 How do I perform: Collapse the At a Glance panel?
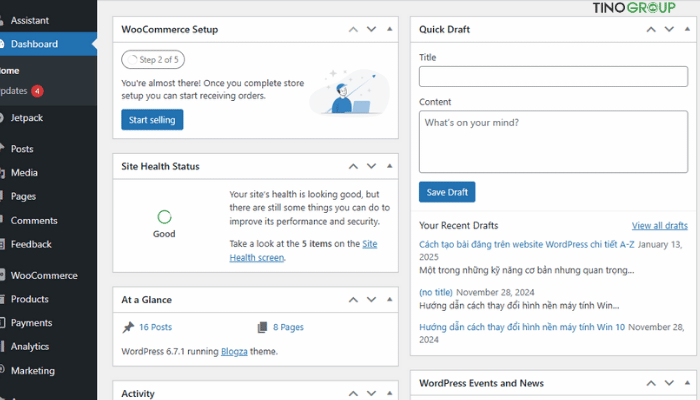(x=389, y=299)
